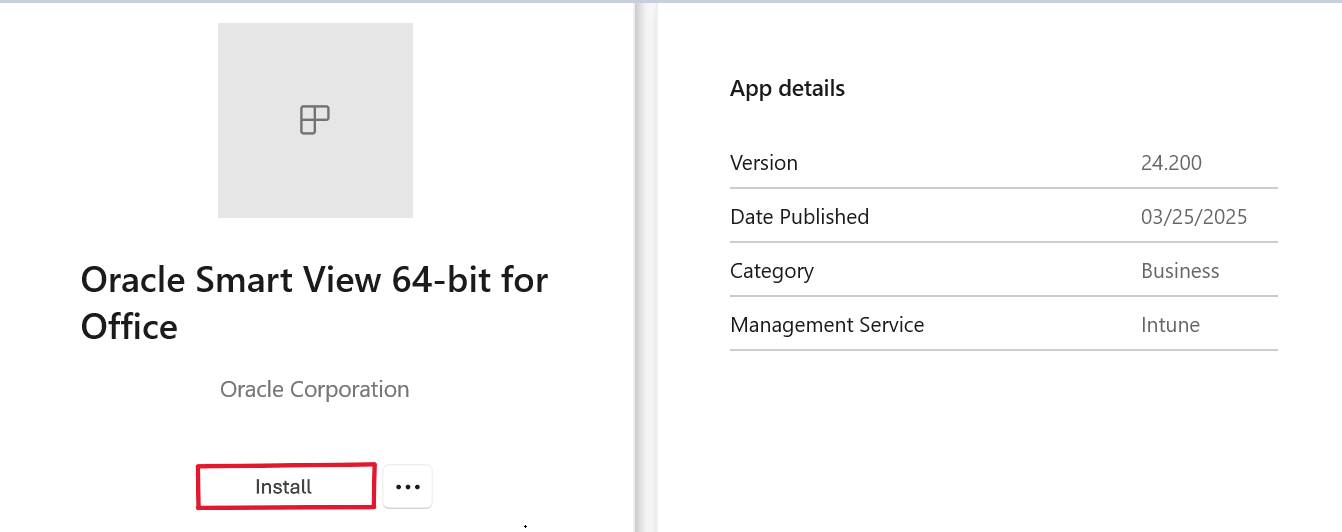Click the Business category value
Viewport: 1342px width, 532px height.
[1180, 270]
